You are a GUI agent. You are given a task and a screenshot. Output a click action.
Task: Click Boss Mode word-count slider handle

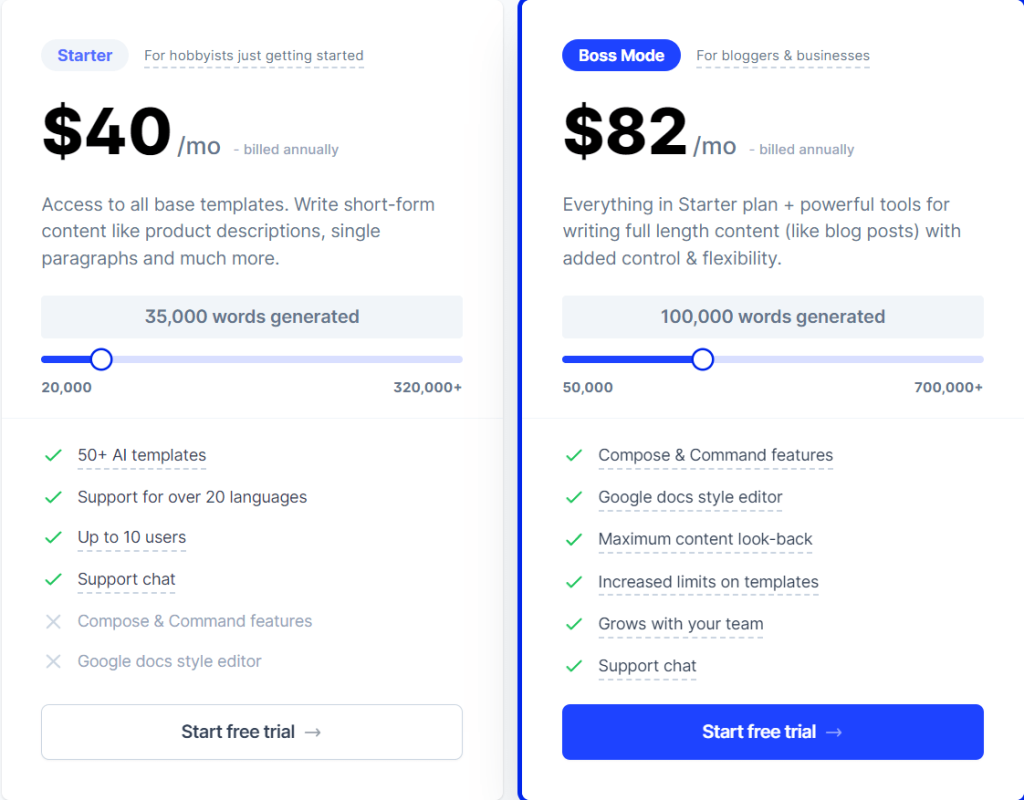(703, 359)
